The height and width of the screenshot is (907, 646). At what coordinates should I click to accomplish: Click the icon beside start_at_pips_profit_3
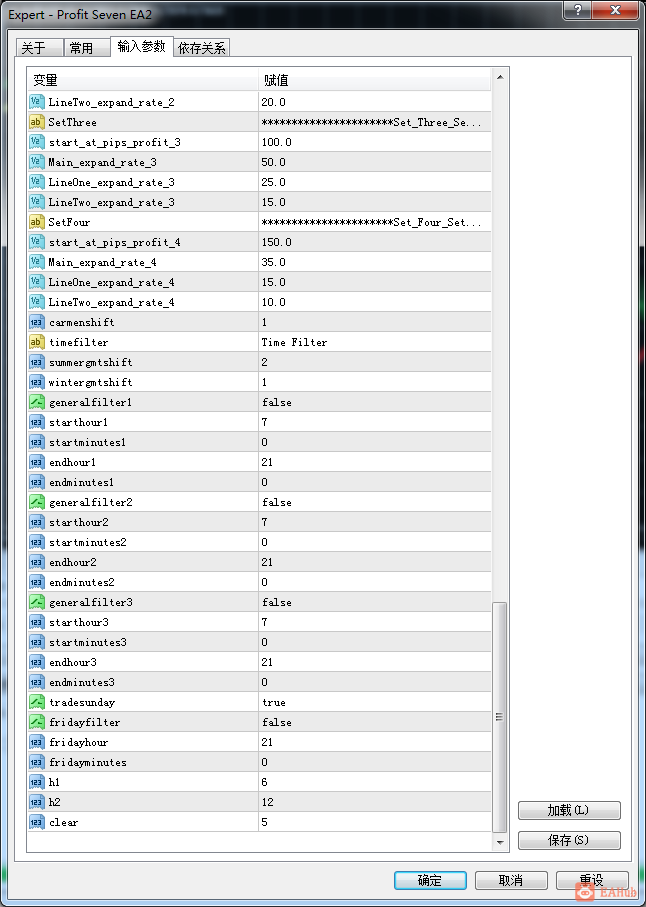point(36,142)
